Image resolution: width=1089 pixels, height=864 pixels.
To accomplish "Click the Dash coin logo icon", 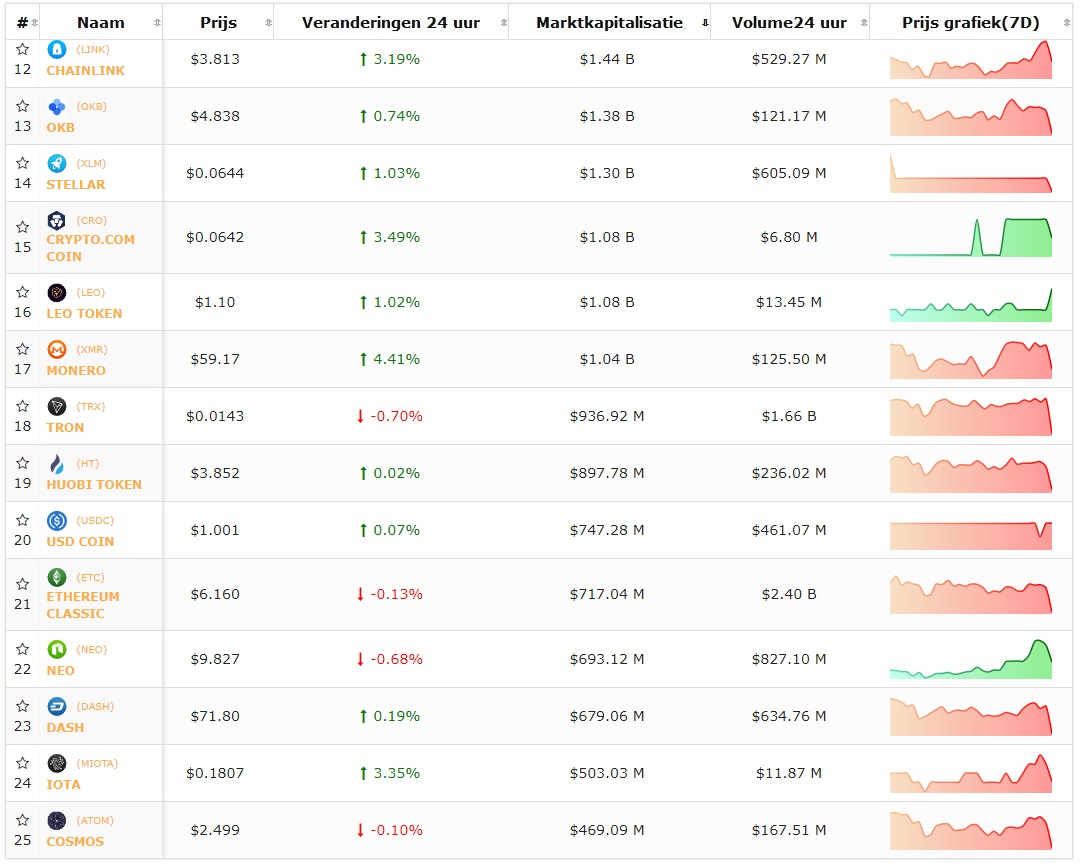I will pos(56,707).
